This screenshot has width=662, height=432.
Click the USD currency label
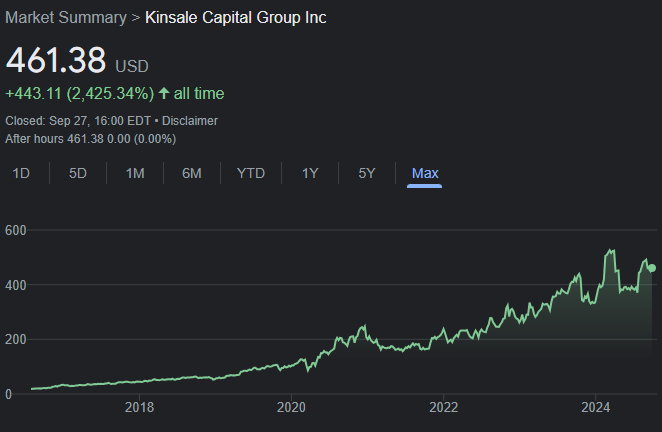point(132,66)
